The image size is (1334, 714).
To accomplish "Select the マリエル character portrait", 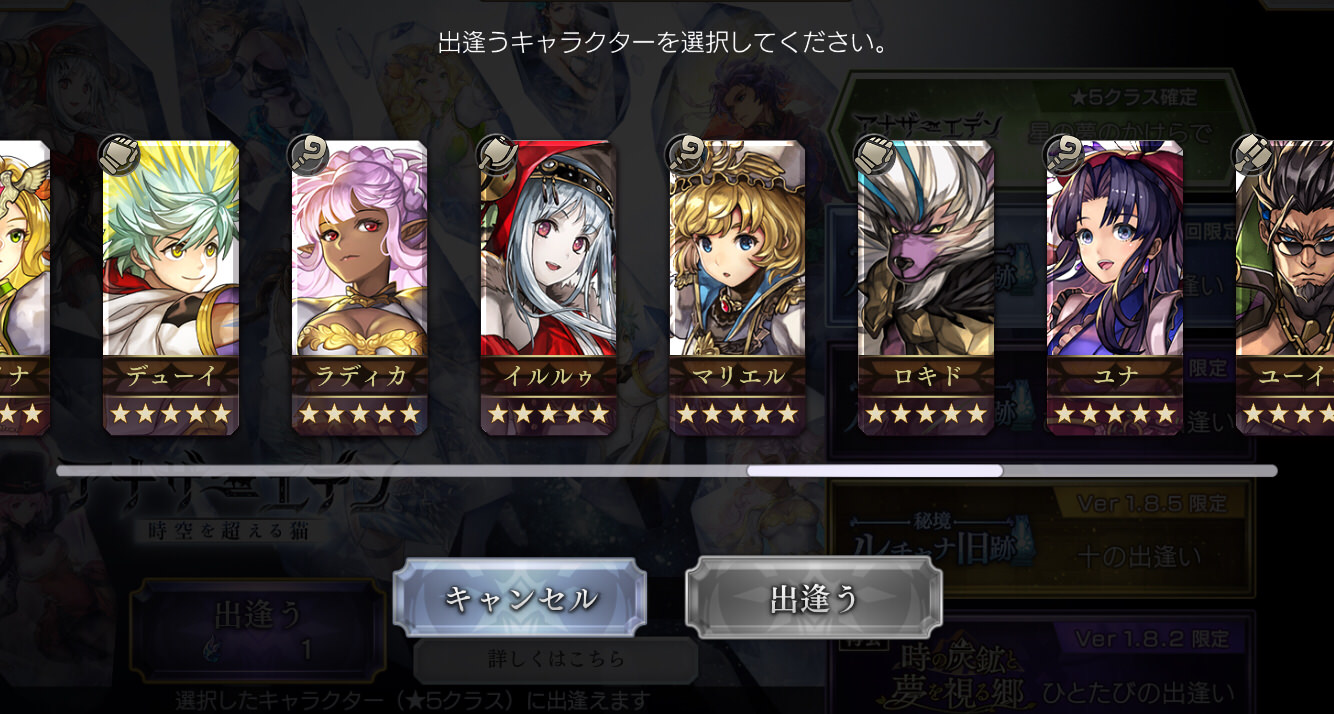I will tap(737, 288).
